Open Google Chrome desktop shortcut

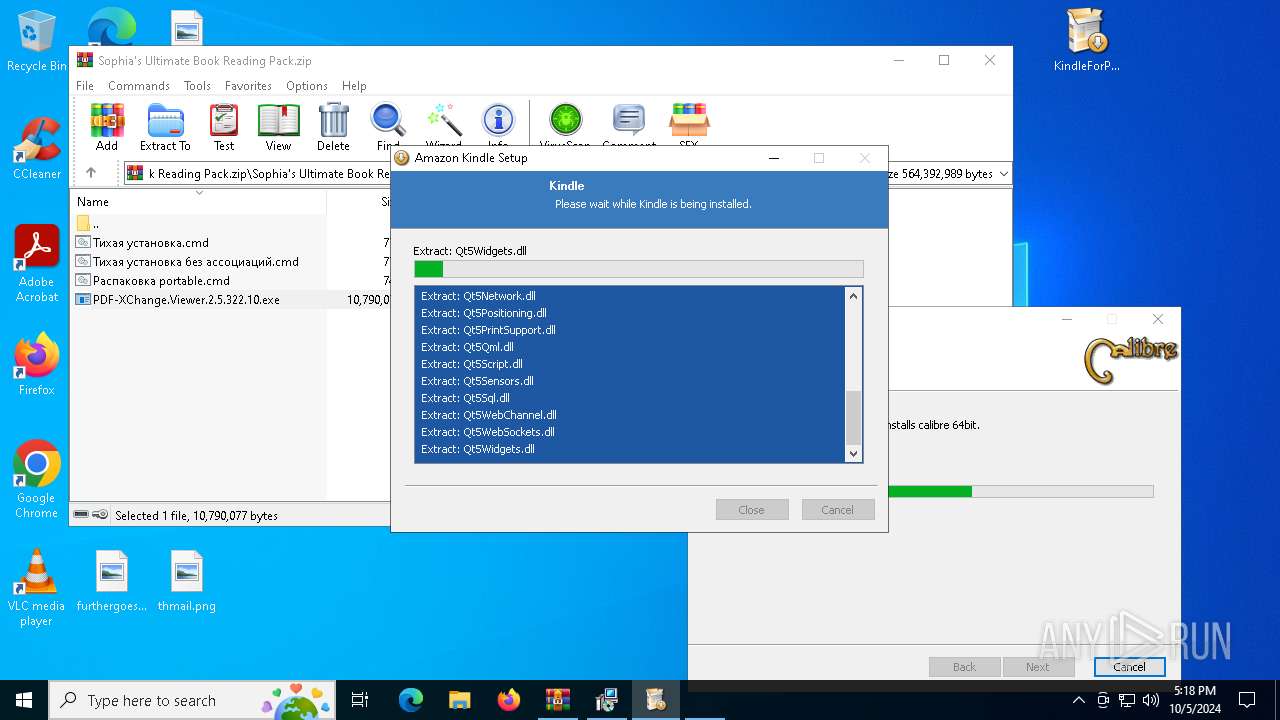click(x=37, y=480)
